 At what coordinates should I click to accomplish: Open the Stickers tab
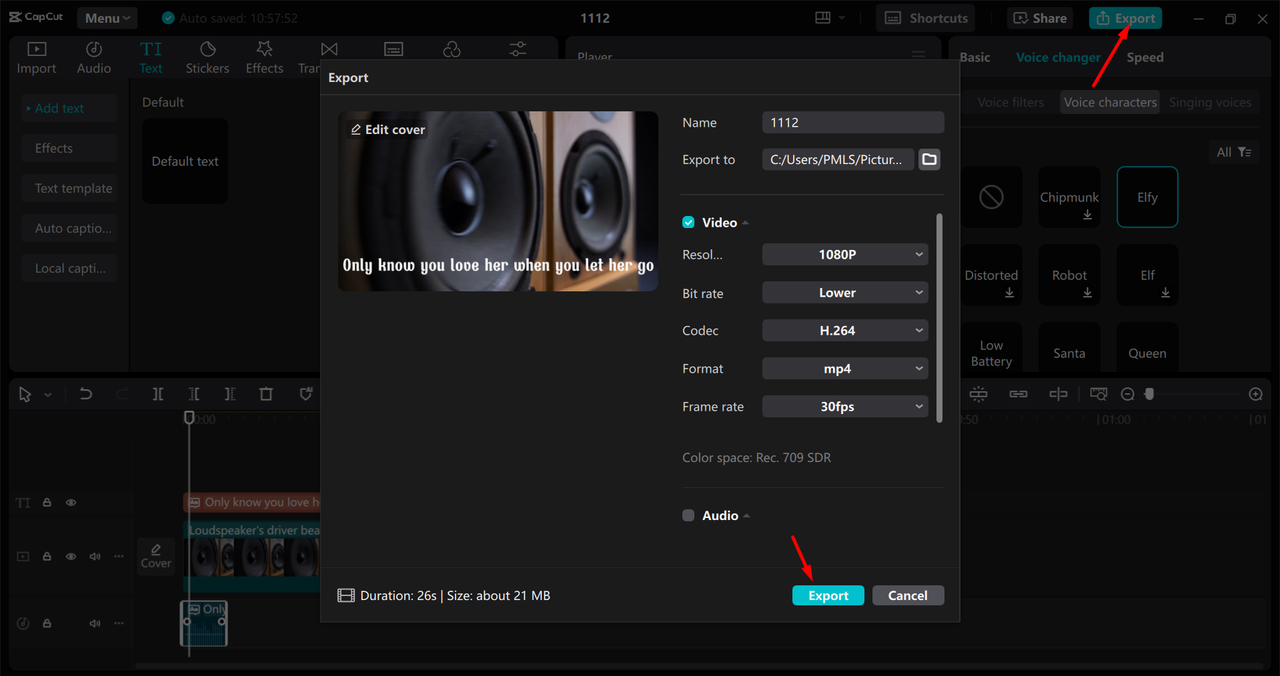[207, 58]
